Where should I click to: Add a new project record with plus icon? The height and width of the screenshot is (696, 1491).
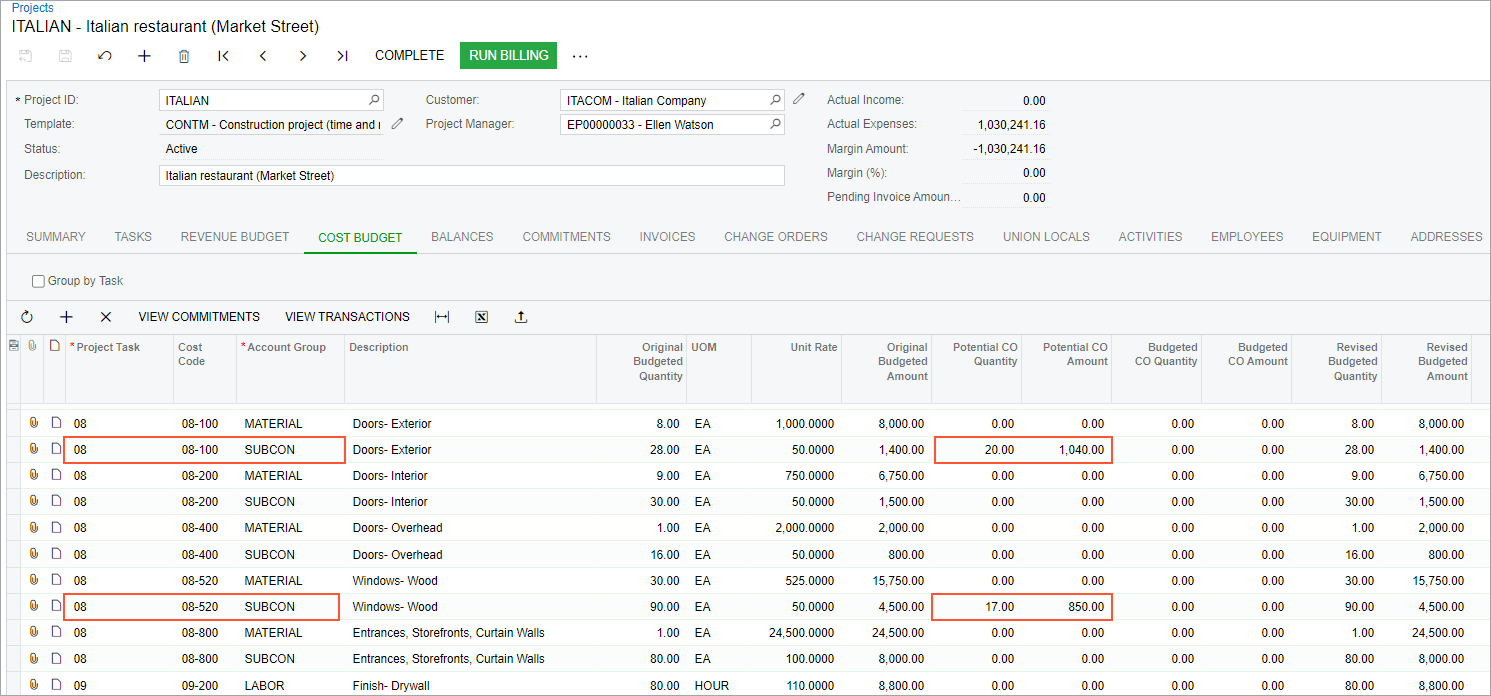click(x=144, y=56)
